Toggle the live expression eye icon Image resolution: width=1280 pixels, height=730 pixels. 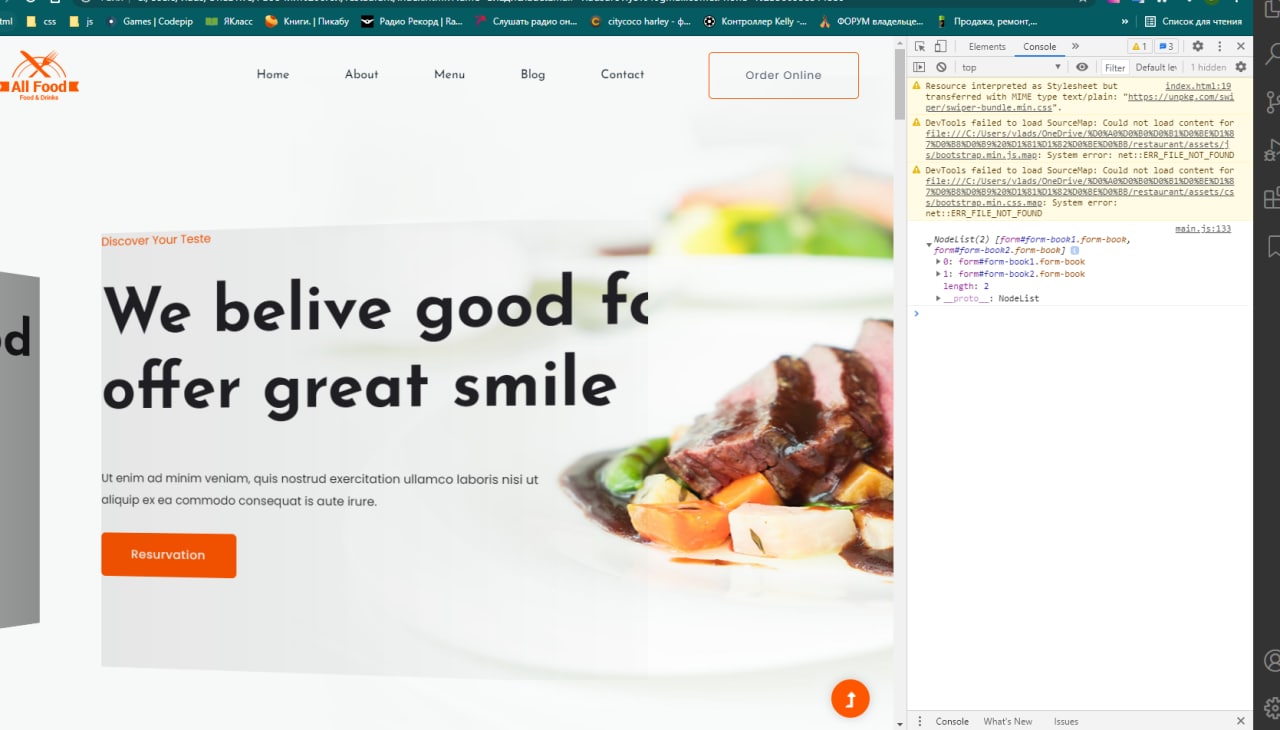(x=1082, y=67)
